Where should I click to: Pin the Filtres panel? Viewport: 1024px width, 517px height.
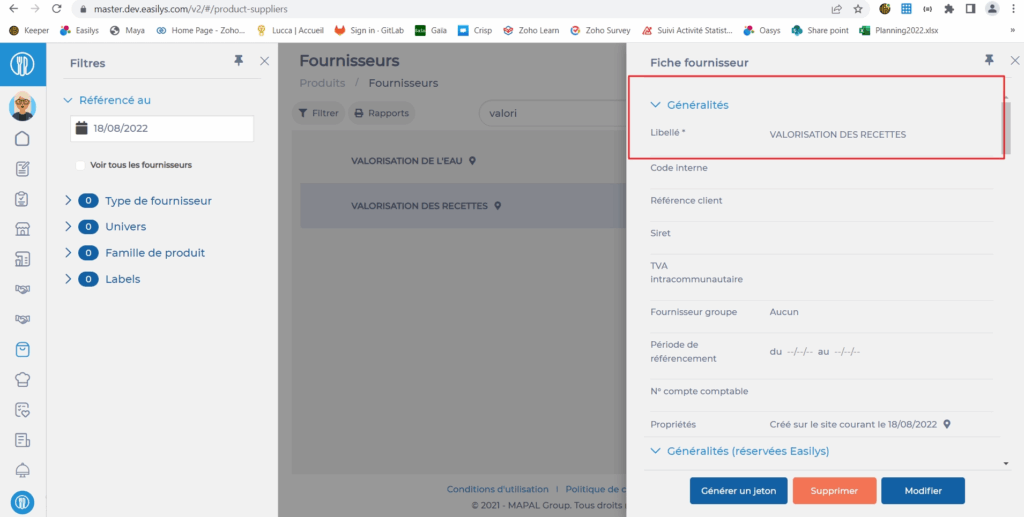click(238, 62)
